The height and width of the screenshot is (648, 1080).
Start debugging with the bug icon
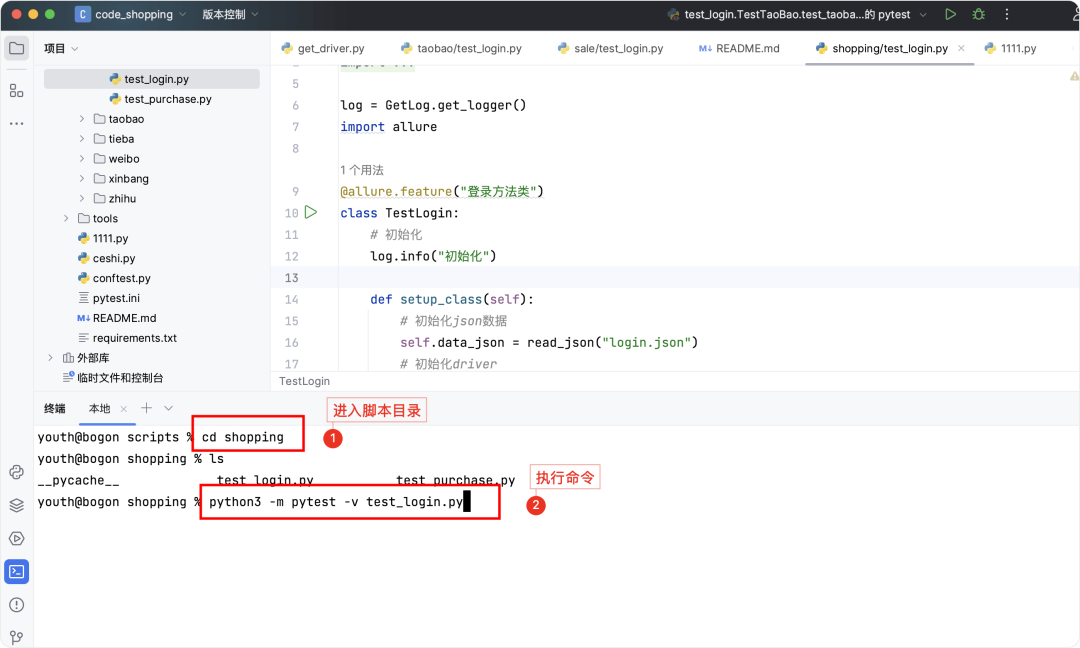979,14
